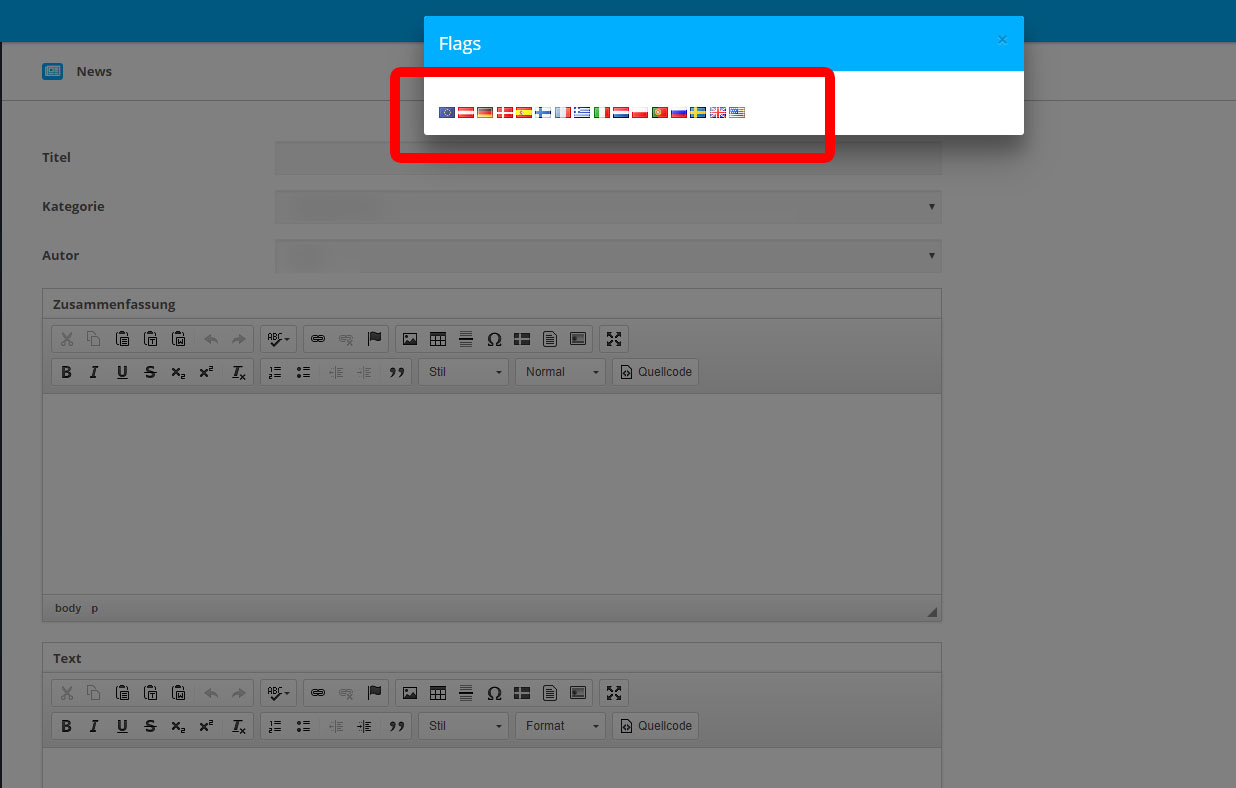Open the Autor dropdown
Viewport: 1236px width, 788px height.
[x=608, y=256]
